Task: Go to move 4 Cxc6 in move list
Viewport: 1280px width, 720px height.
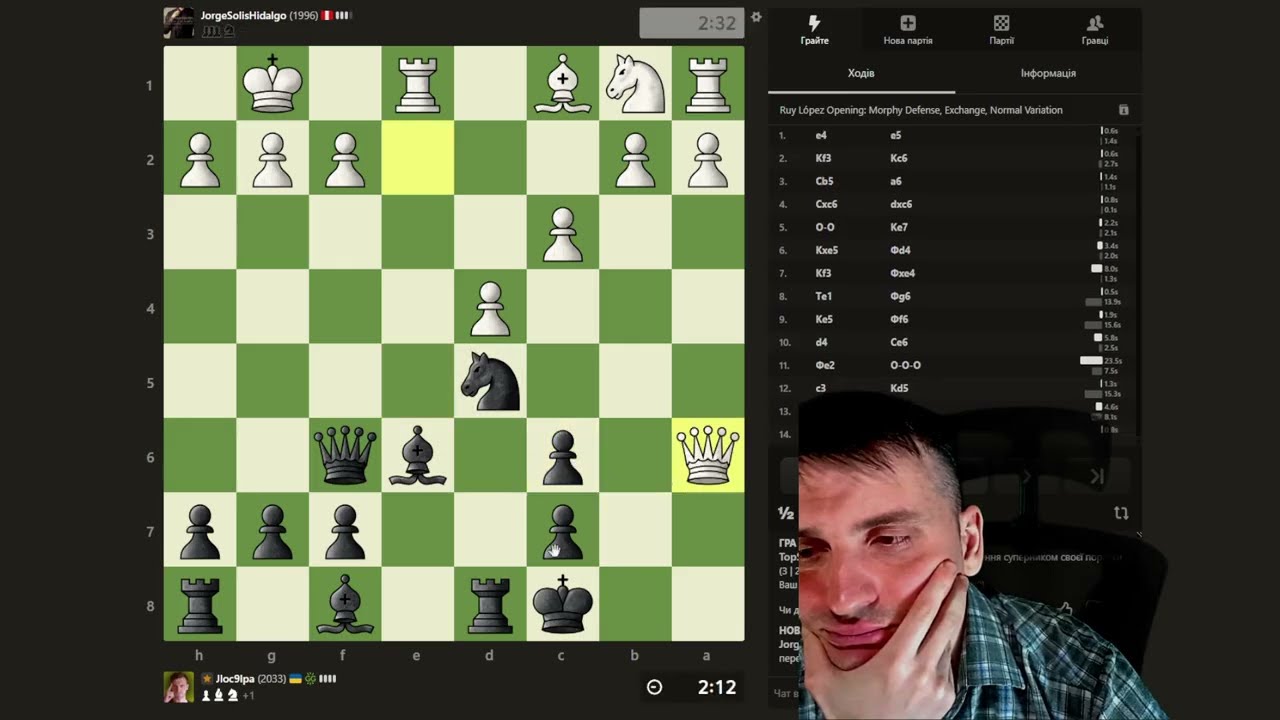Action: pos(827,204)
